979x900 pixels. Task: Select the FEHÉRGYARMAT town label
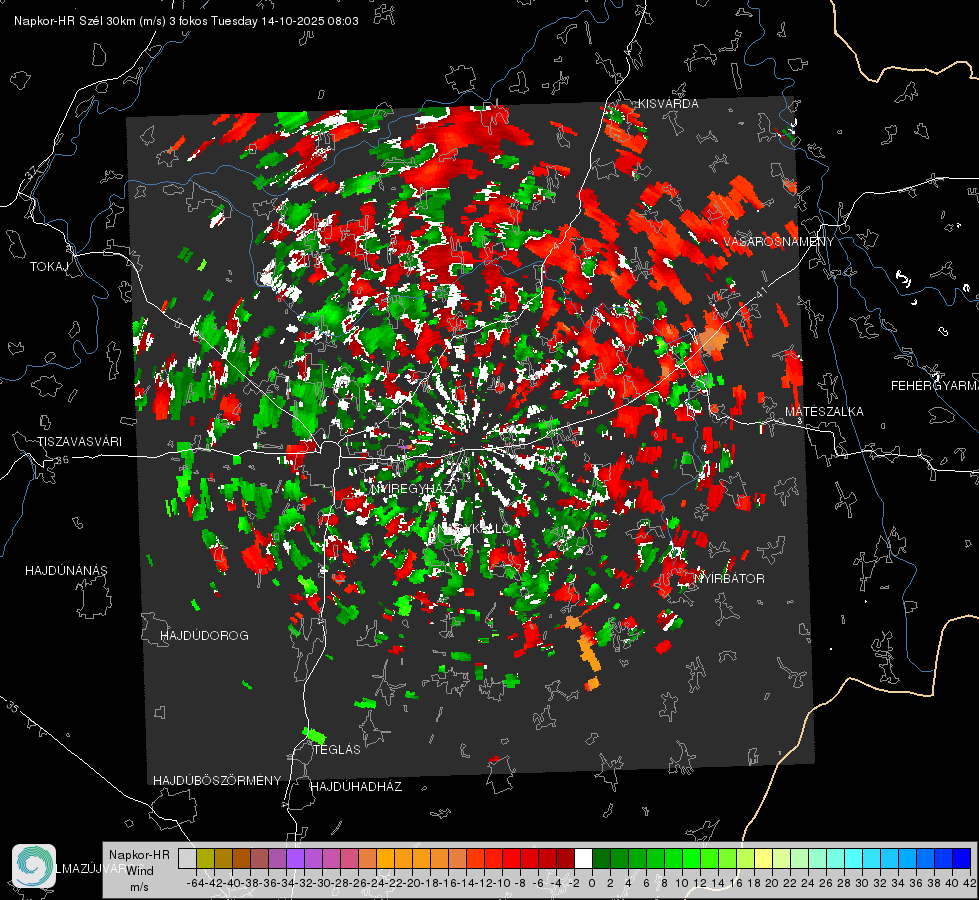tap(934, 386)
